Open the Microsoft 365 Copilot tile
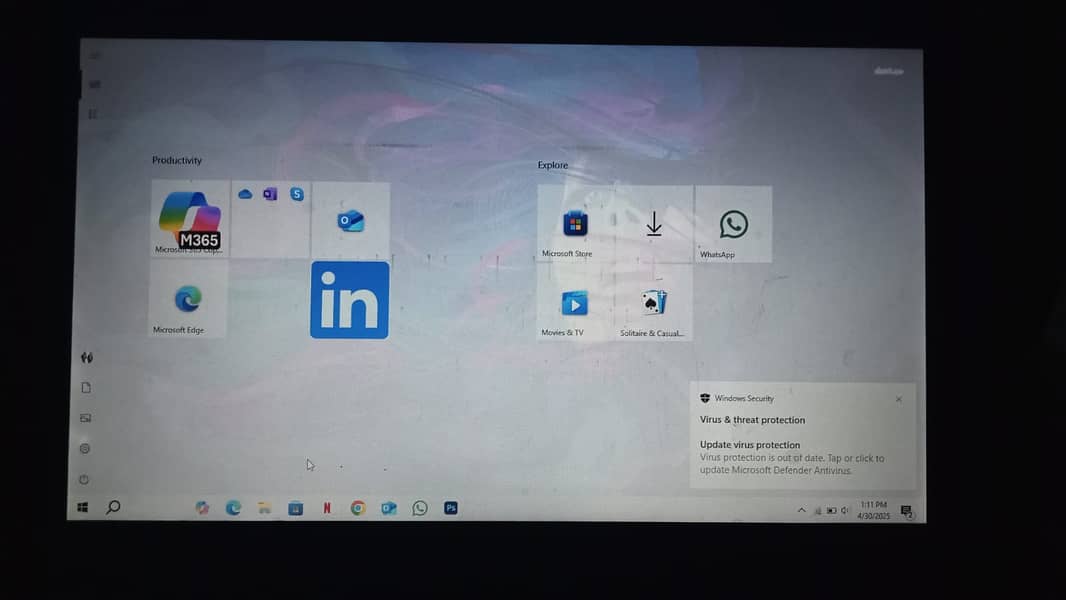Viewport: 1066px width, 600px height. pyautogui.click(x=190, y=218)
